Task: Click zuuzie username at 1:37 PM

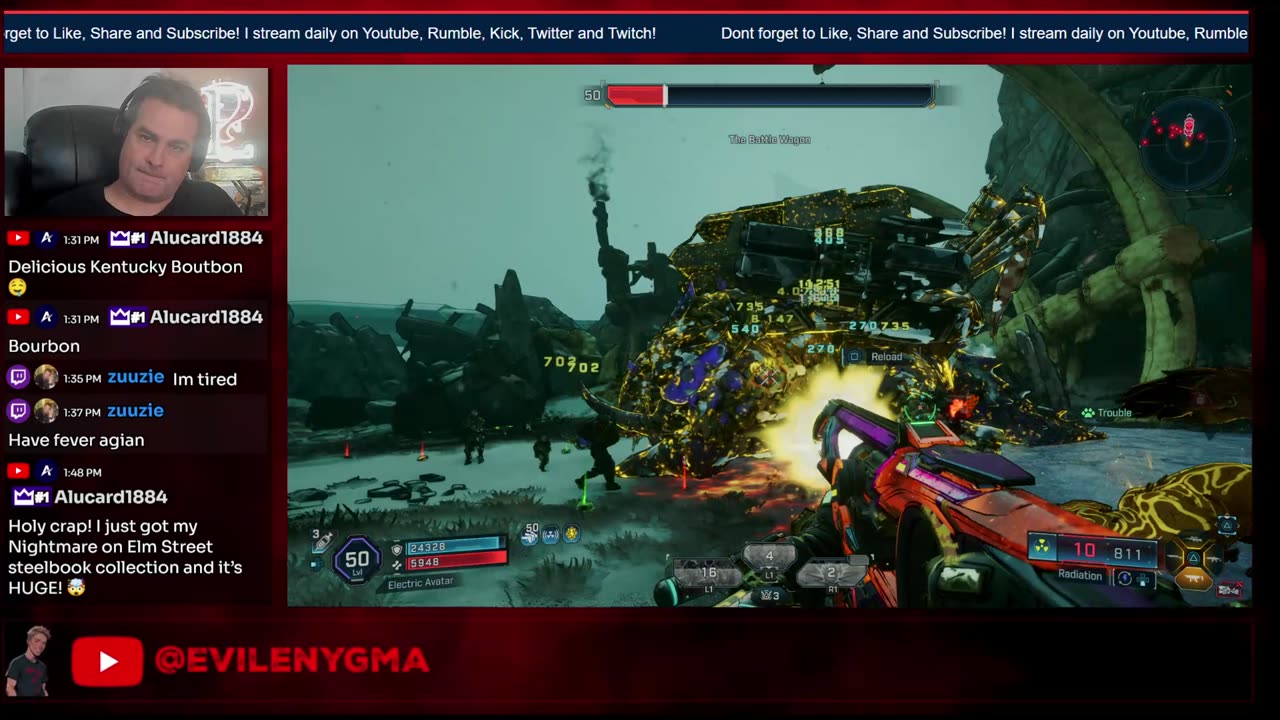Action: tap(135, 411)
